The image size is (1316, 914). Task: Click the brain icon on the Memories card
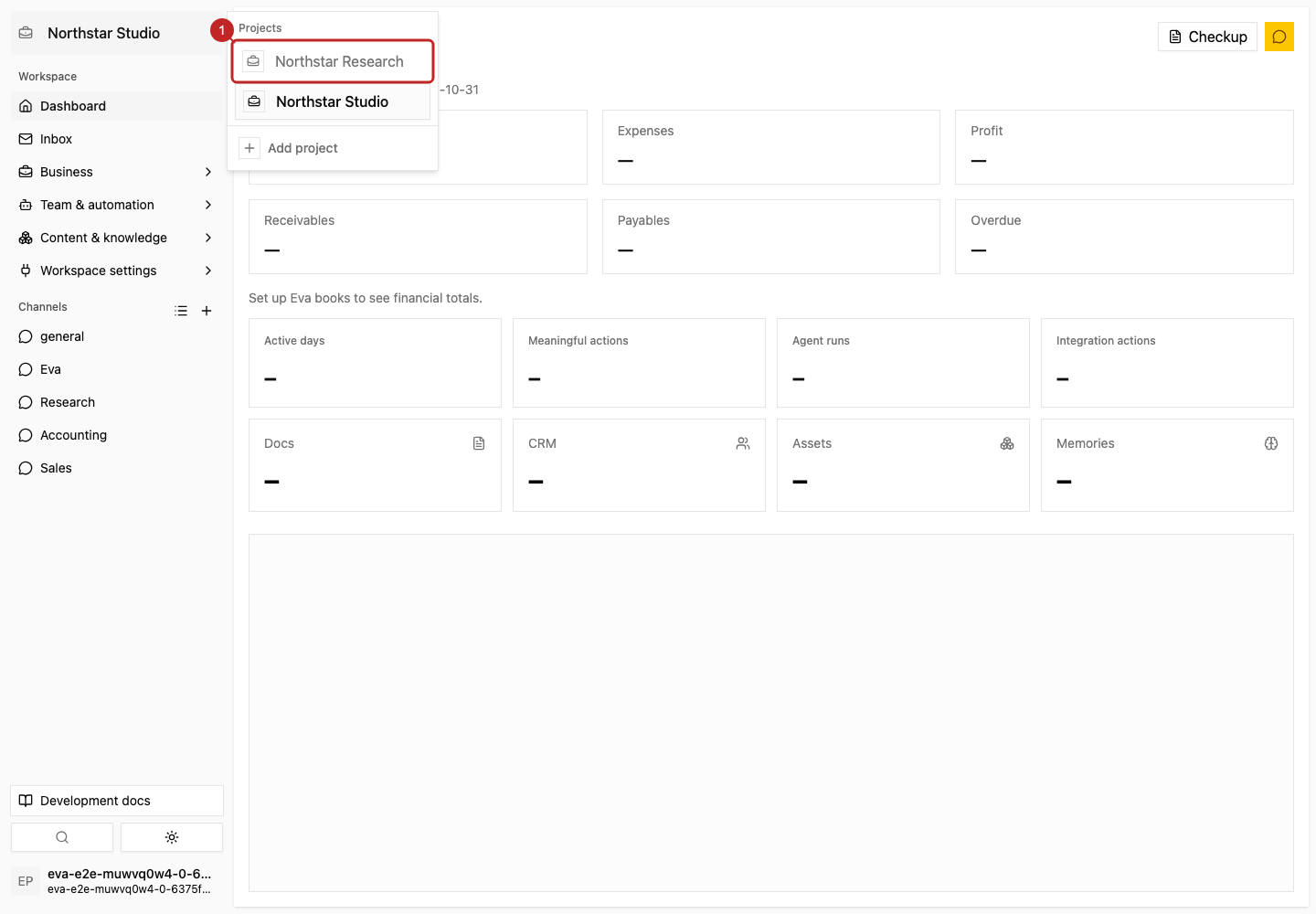tap(1271, 443)
